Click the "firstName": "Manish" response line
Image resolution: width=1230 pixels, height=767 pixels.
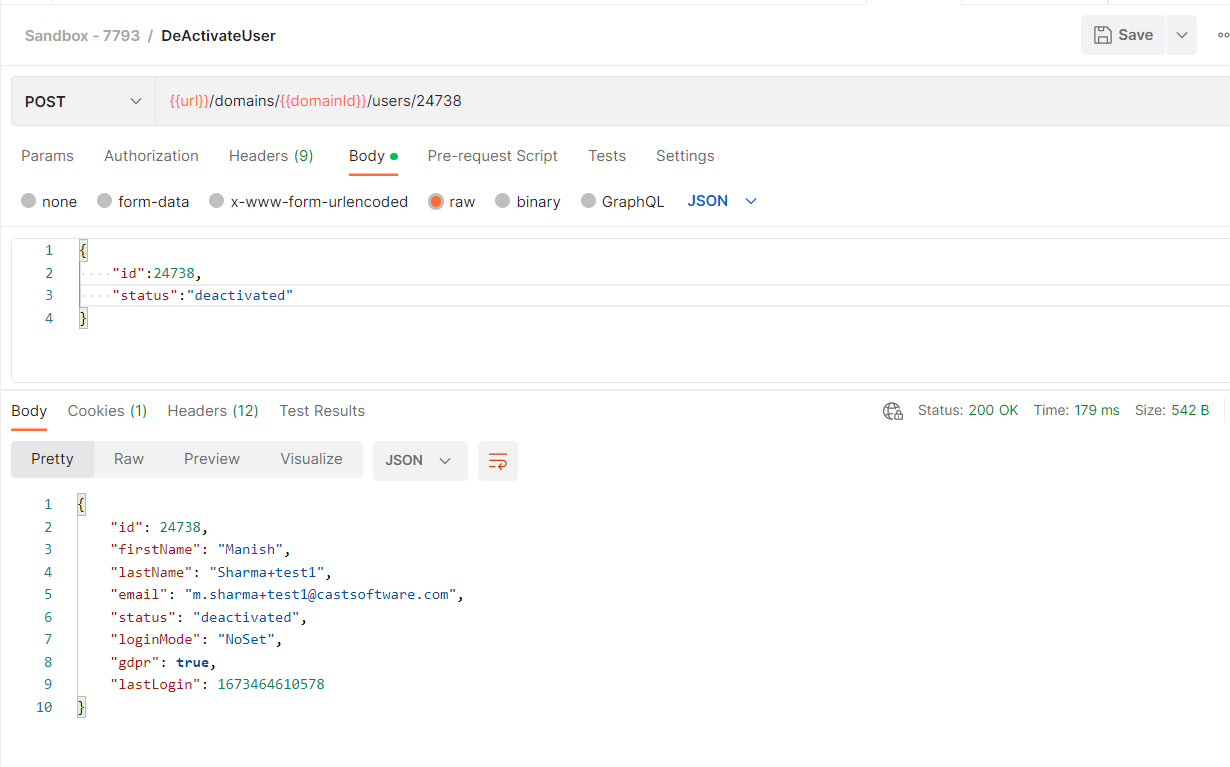(x=200, y=549)
